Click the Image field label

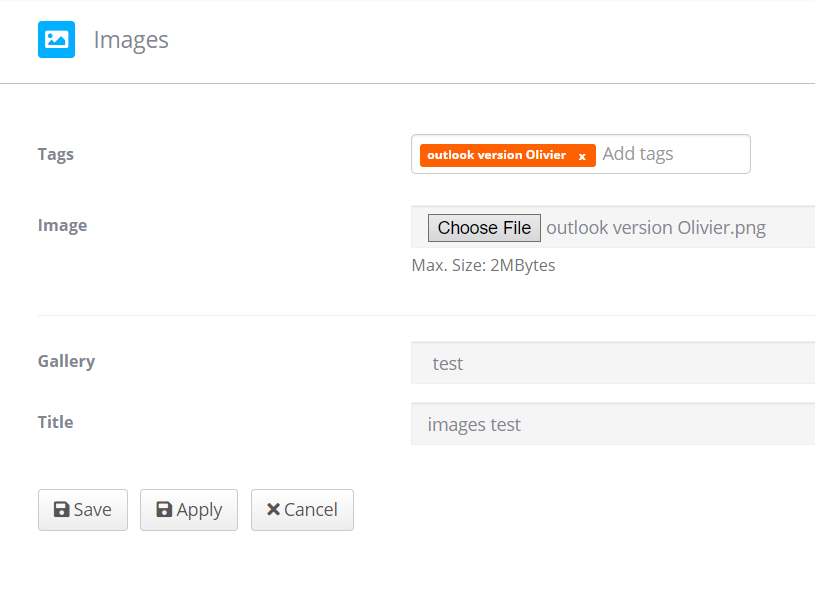point(62,225)
